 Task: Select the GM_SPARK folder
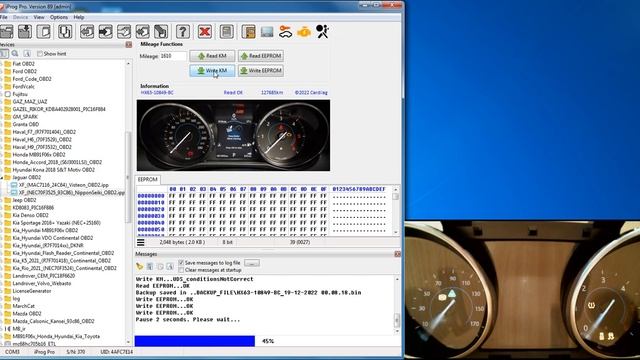tap(25, 117)
